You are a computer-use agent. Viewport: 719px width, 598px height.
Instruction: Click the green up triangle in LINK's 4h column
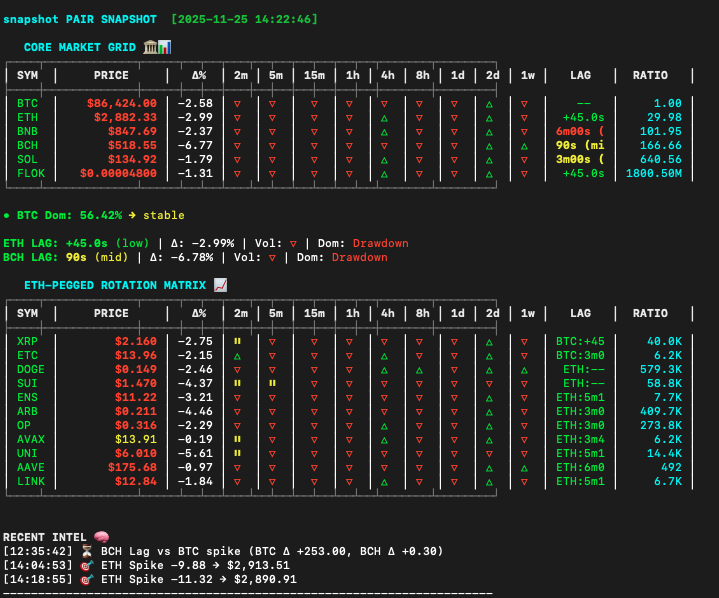(384, 482)
